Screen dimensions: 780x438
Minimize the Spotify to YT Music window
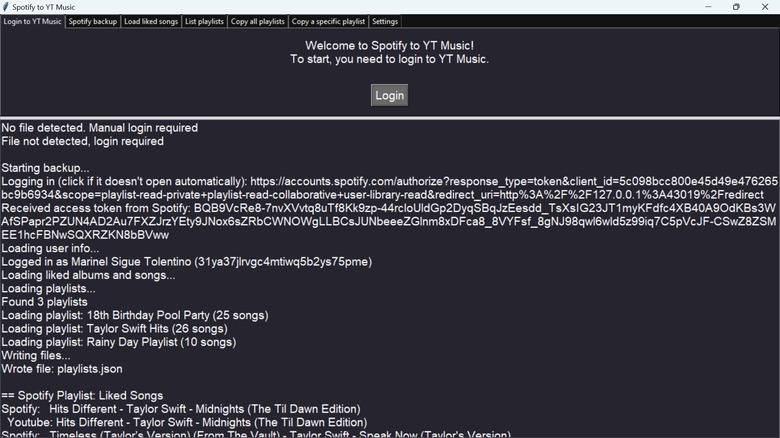click(x=708, y=7)
